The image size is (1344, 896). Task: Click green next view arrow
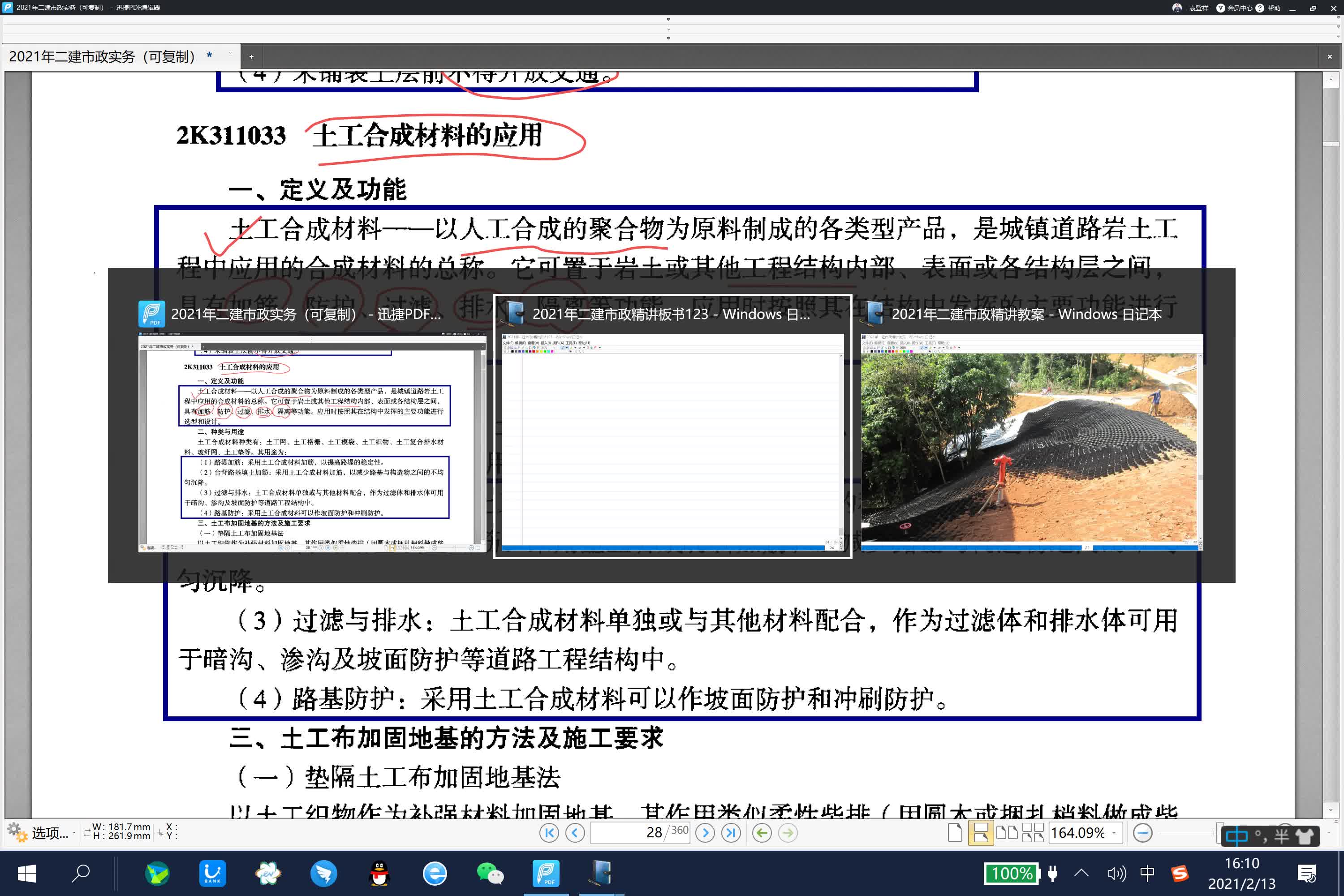click(x=788, y=832)
